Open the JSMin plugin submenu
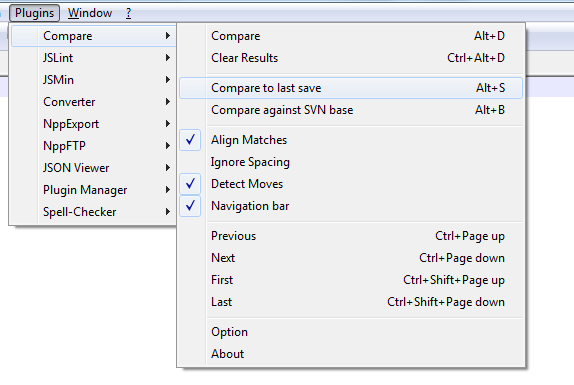Image resolution: width=574 pixels, height=385 pixels. (93, 80)
